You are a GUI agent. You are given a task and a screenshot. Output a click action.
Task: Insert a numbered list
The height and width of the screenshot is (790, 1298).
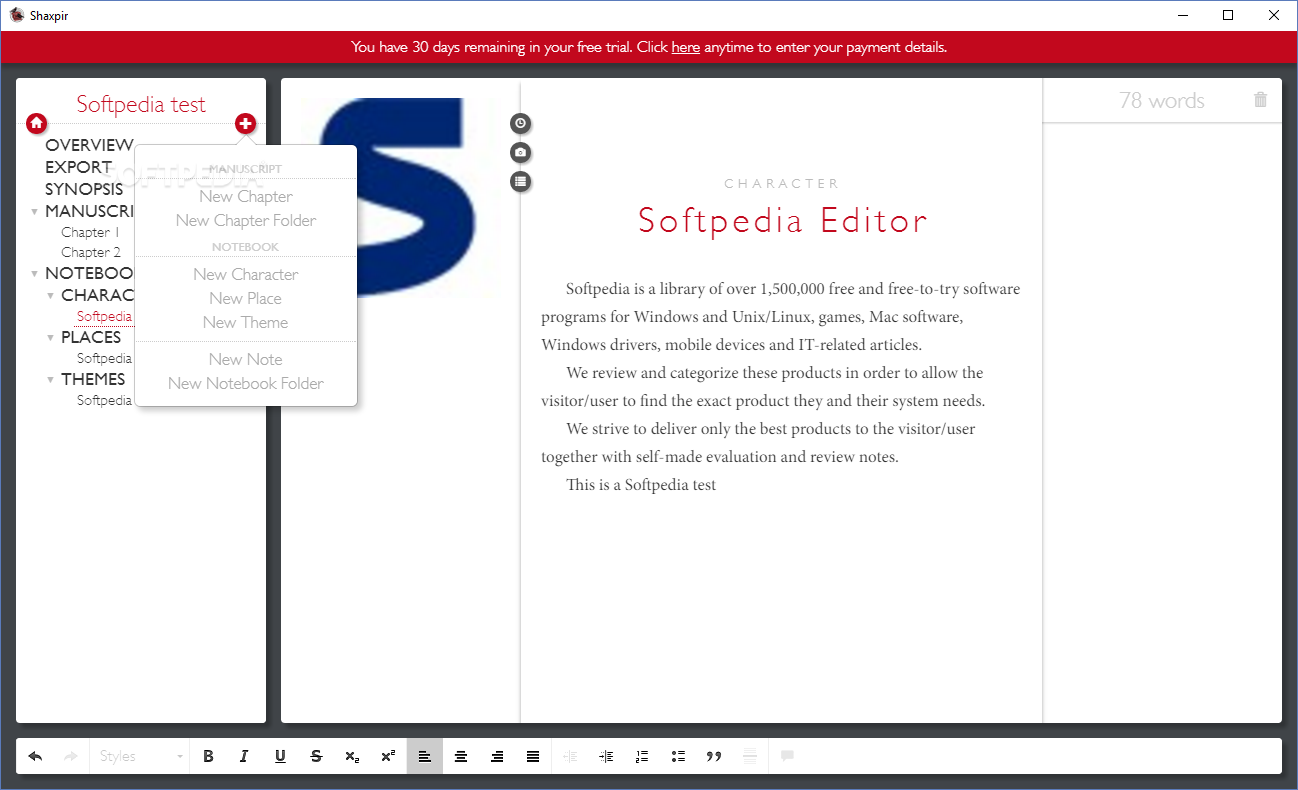tap(642, 756)
